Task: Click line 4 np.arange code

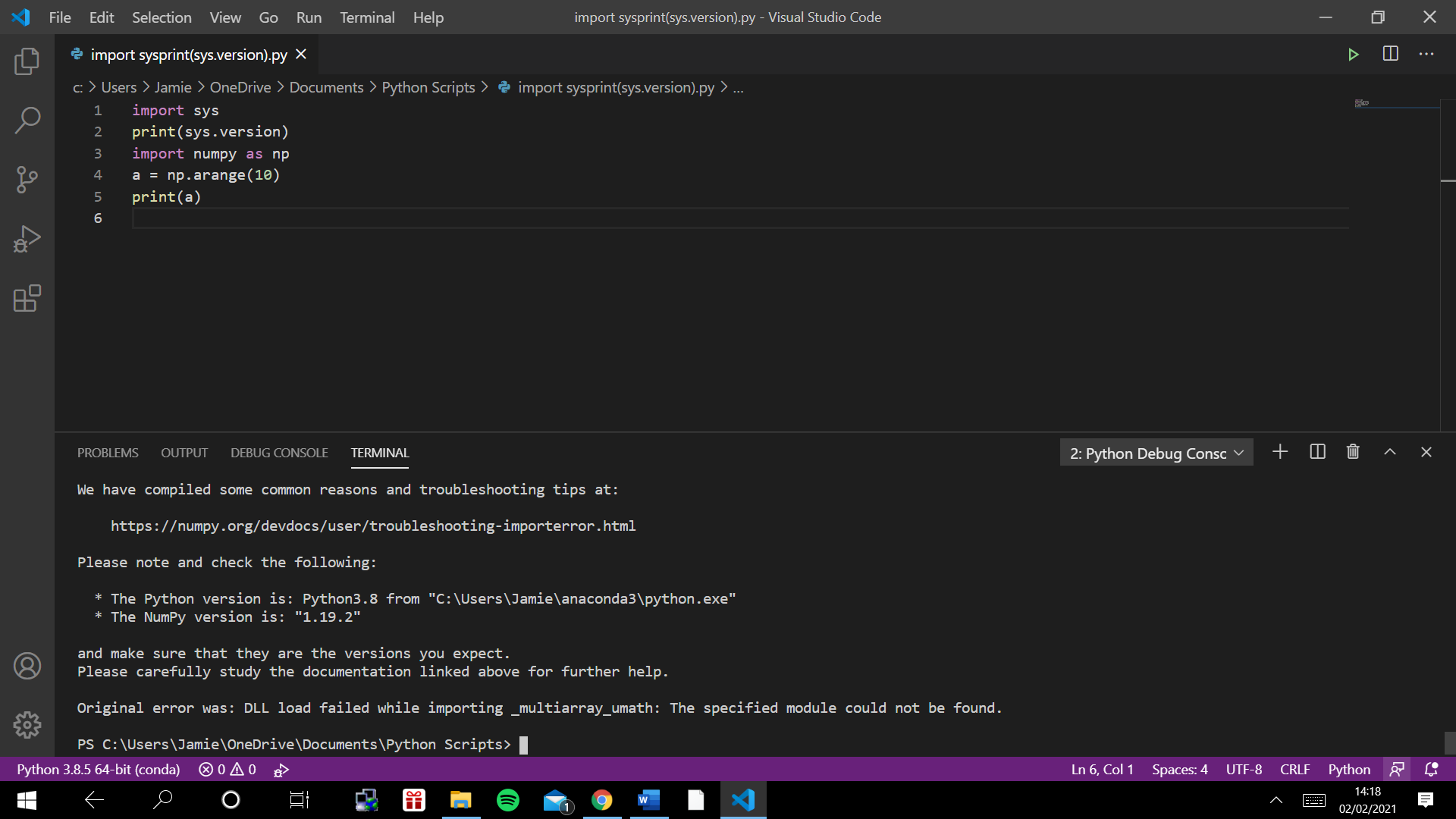Action: click(206, 175)
